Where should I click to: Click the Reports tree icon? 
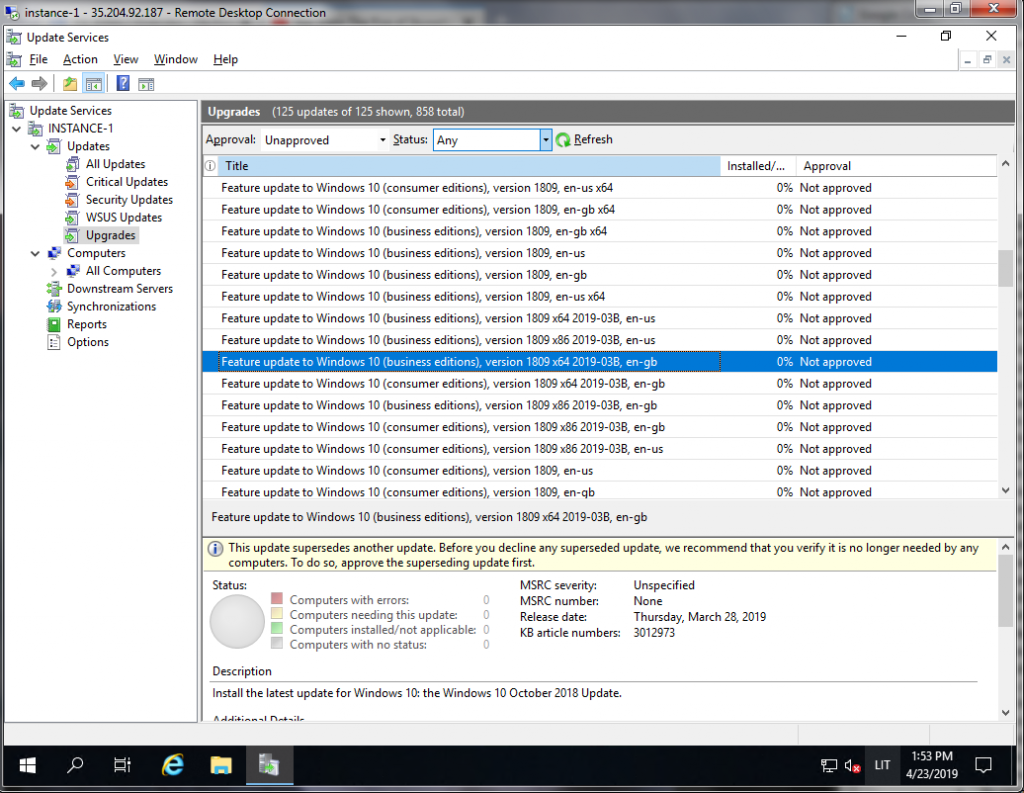coord(54,324)
